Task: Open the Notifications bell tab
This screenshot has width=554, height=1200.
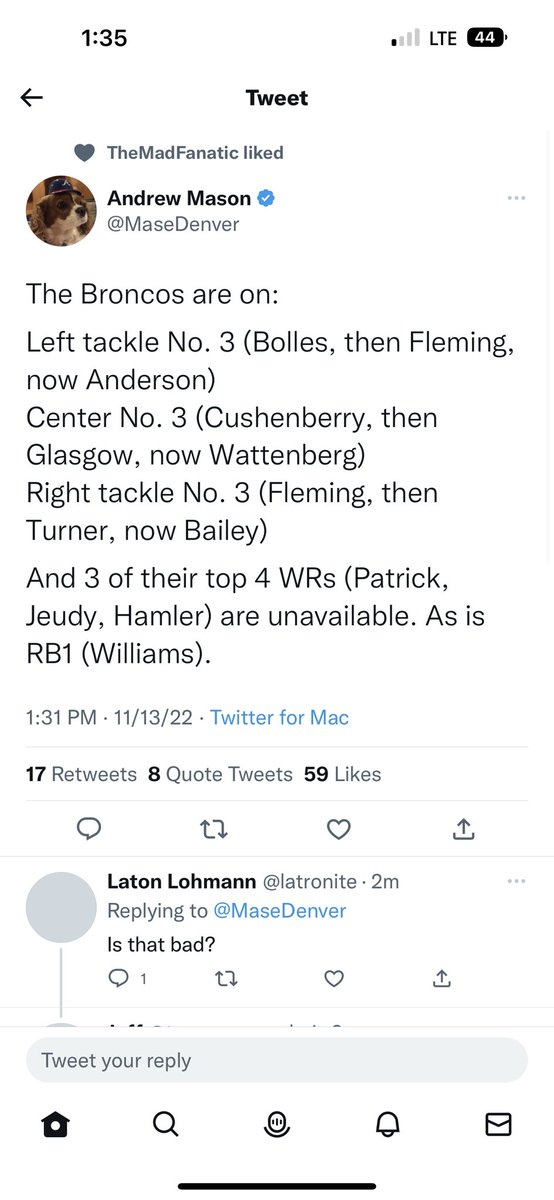Action: [387, 1124]
